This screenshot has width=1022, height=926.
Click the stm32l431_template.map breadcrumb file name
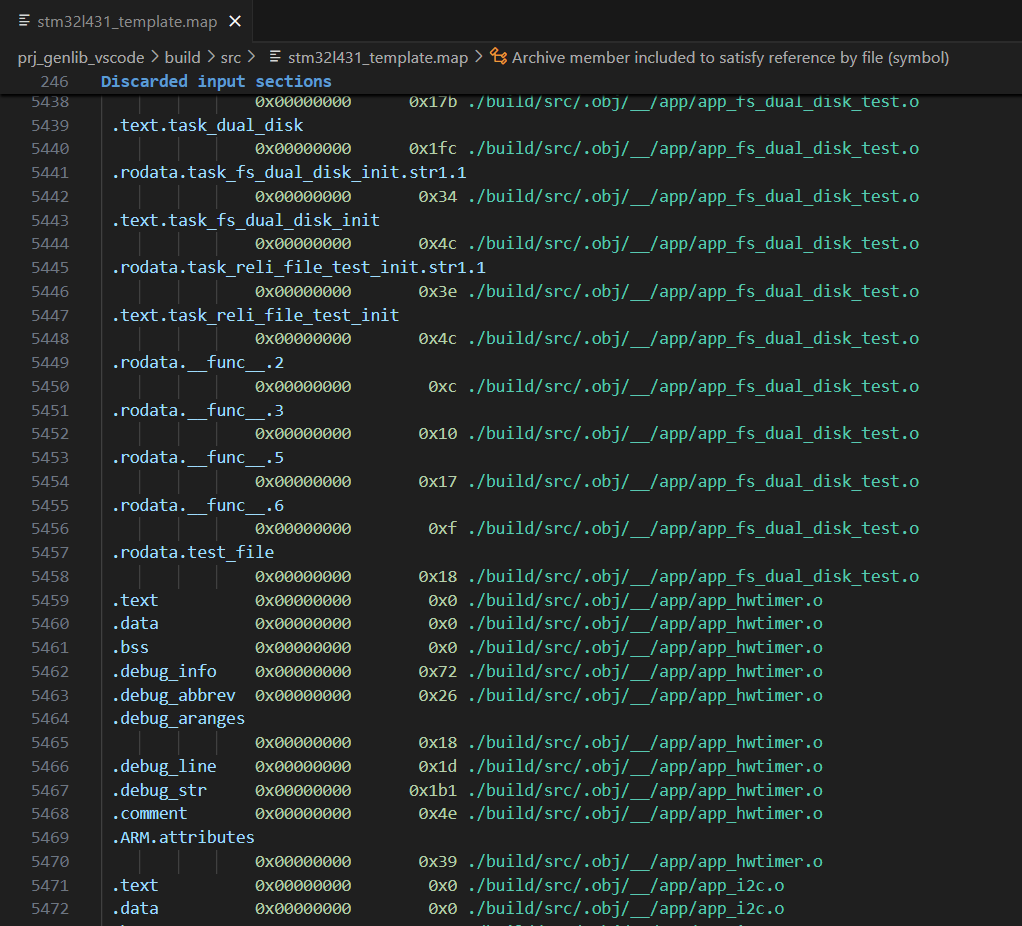point(377,58)
